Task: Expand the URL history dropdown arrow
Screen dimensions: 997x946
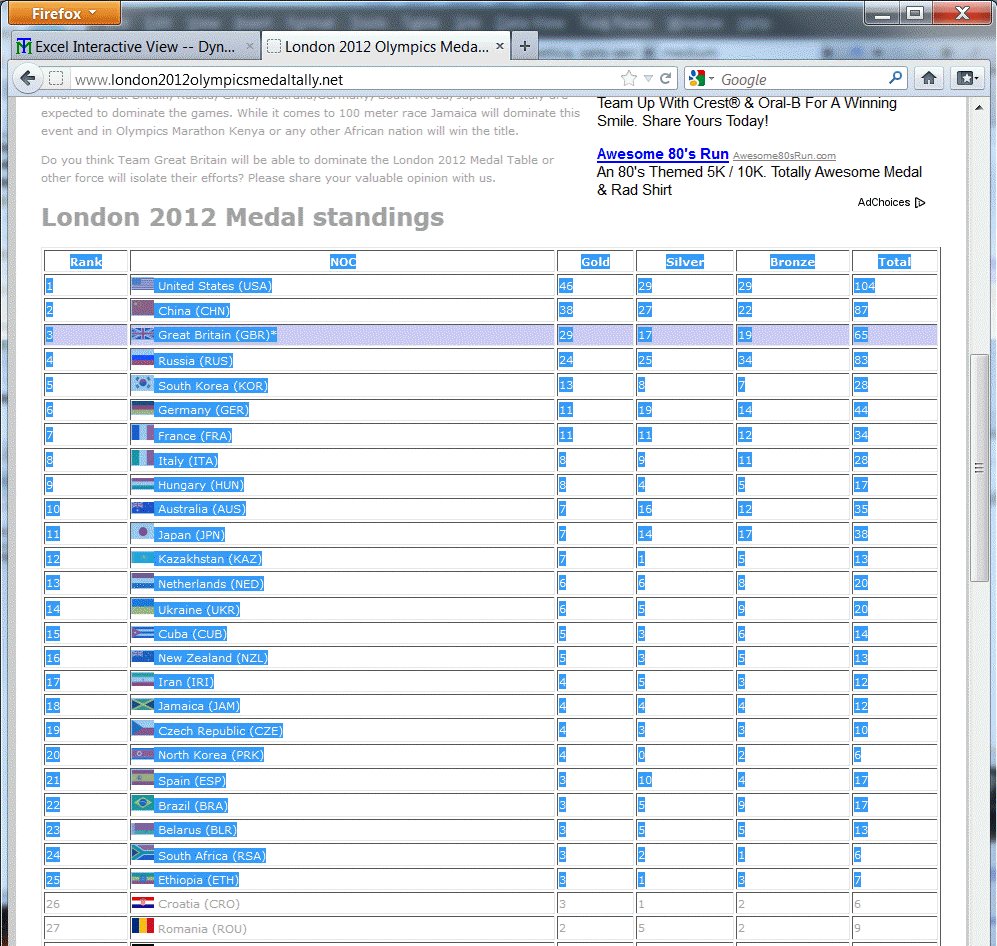Action: click(x=648, y=79)
